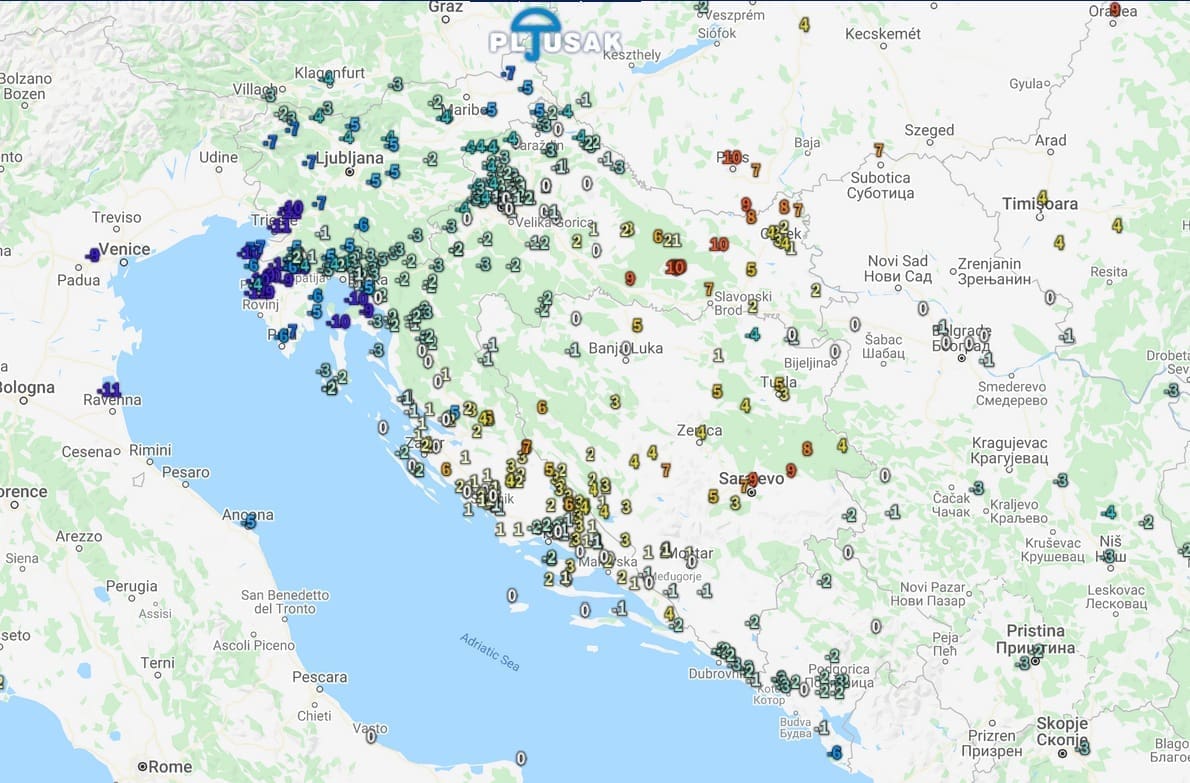Click the purple marker between Venice and Padua
This screenshot has width=1190, height=783.
click(x=92, y=254)
